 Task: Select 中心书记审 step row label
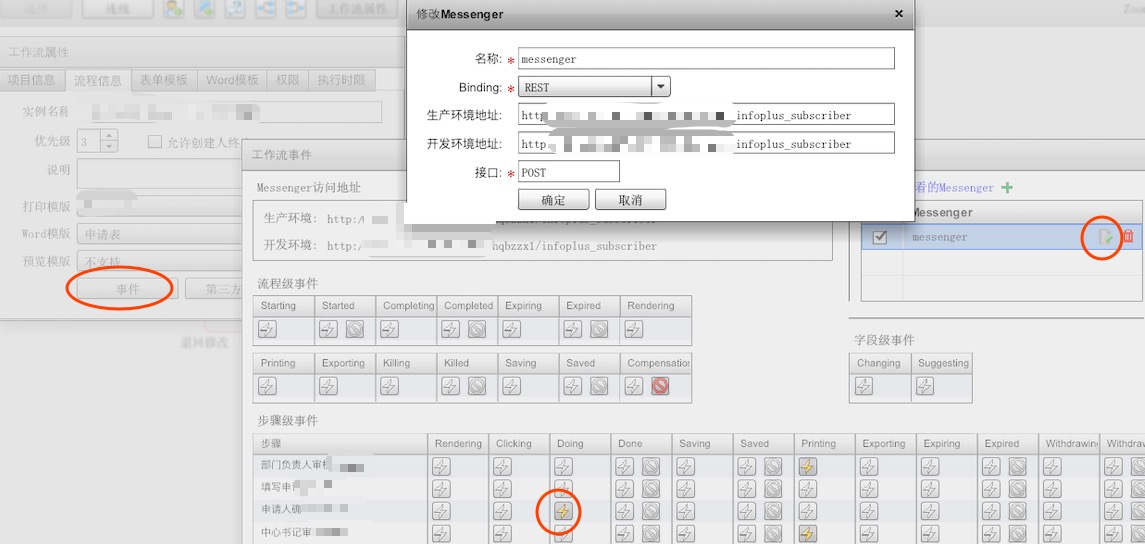coord(288,532)
